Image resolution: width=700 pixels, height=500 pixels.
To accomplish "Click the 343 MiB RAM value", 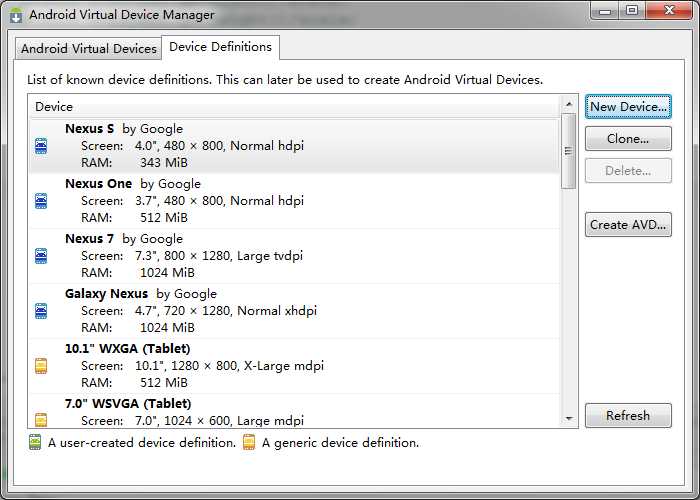I will (x=164, y=163).
